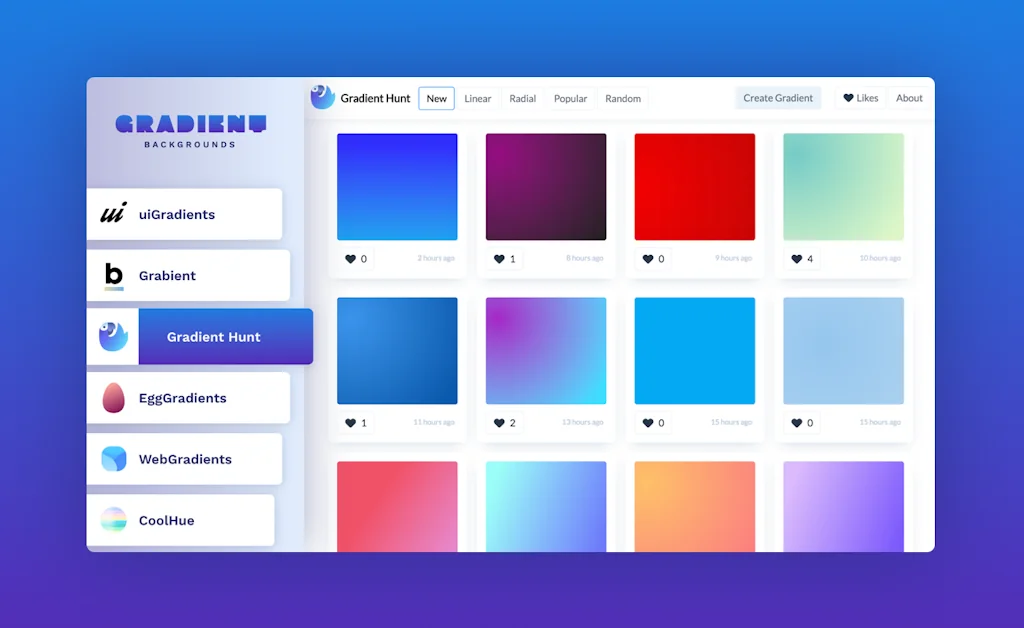Select the WebGradients globe icon
This screenshot has width=1024, height=628.
pyautogui.click(x=113, y=459)
